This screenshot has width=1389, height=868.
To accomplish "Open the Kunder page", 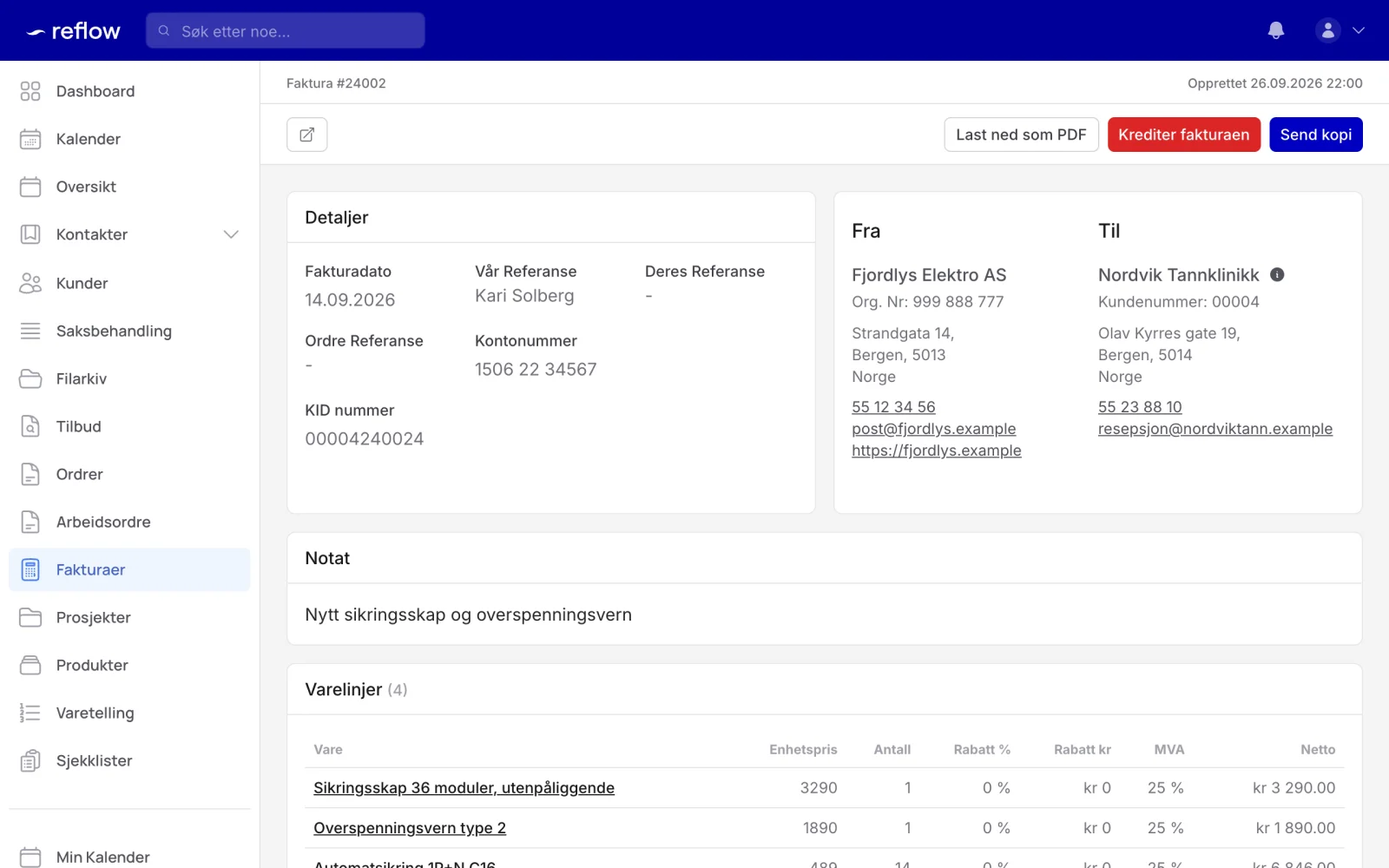I will tap(129, 283).
